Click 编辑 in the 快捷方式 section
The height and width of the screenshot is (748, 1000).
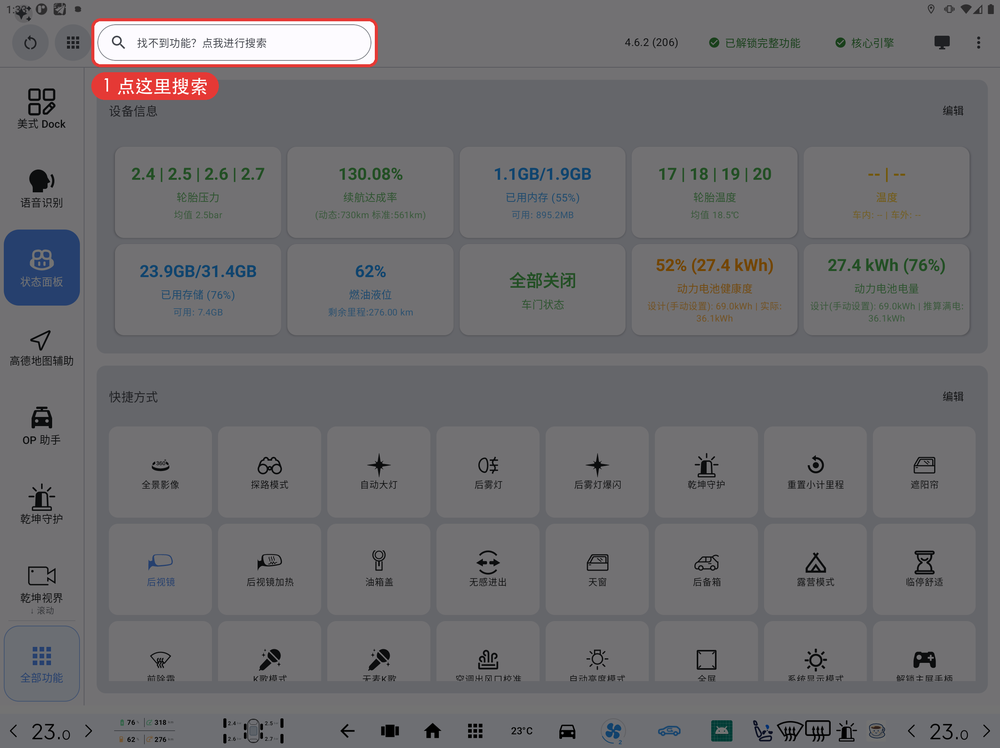953,397
